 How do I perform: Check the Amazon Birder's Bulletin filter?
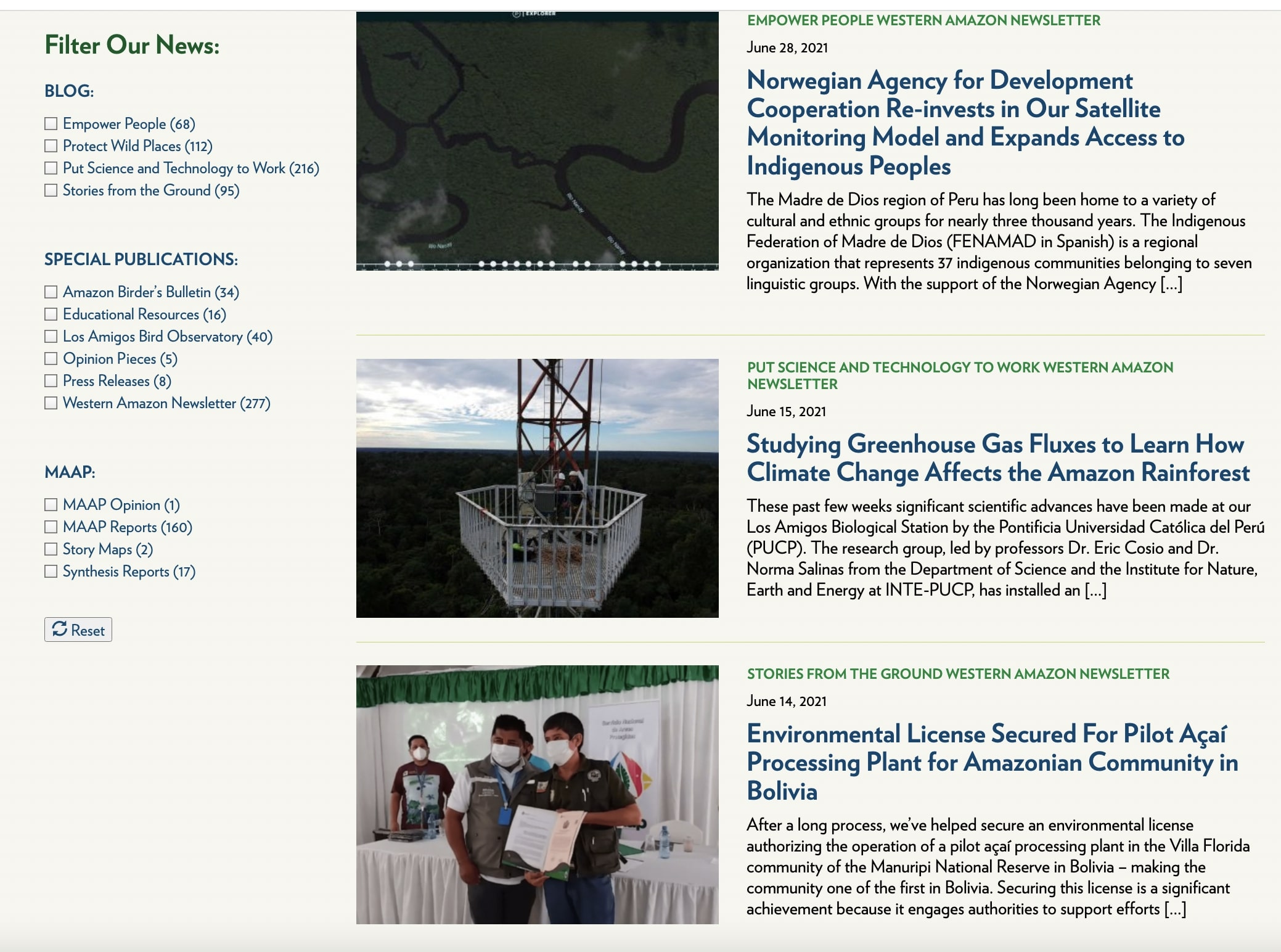[x=51, y=292]
